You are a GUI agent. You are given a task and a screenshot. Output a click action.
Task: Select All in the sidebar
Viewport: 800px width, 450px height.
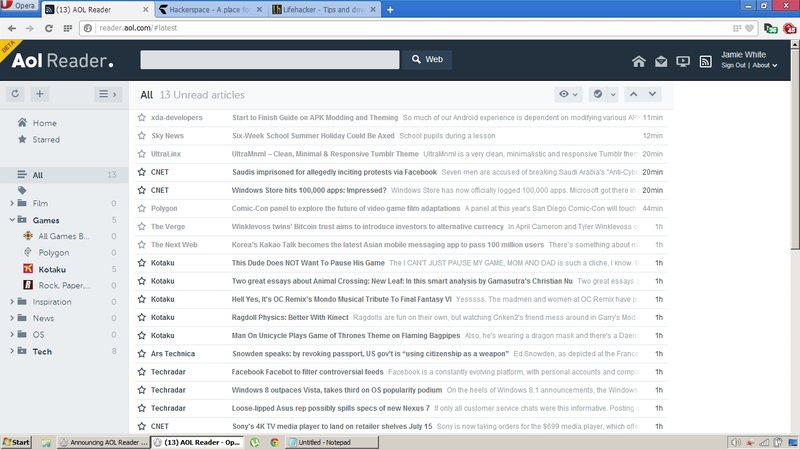pos(64,174)
